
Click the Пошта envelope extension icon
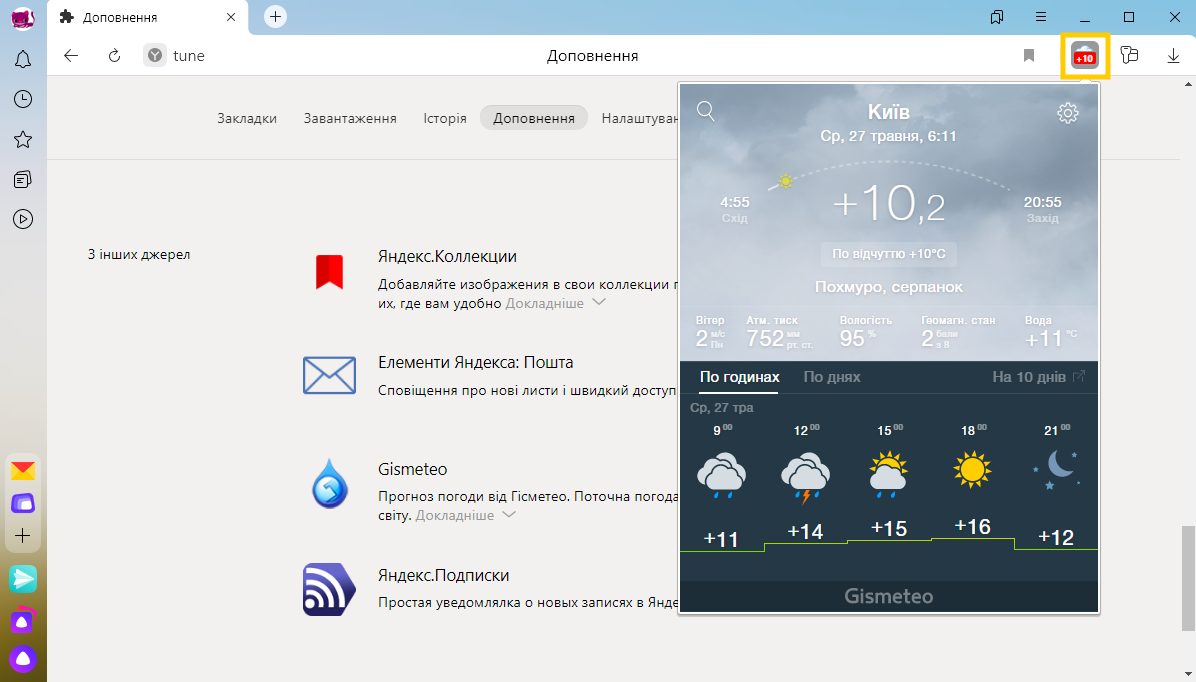coord(330,375)
